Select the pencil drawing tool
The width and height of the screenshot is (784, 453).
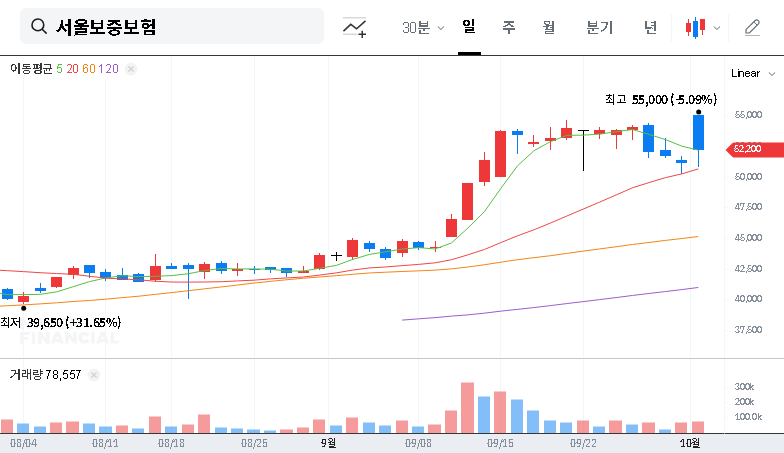pyautogui.click(x=752, y=28)
